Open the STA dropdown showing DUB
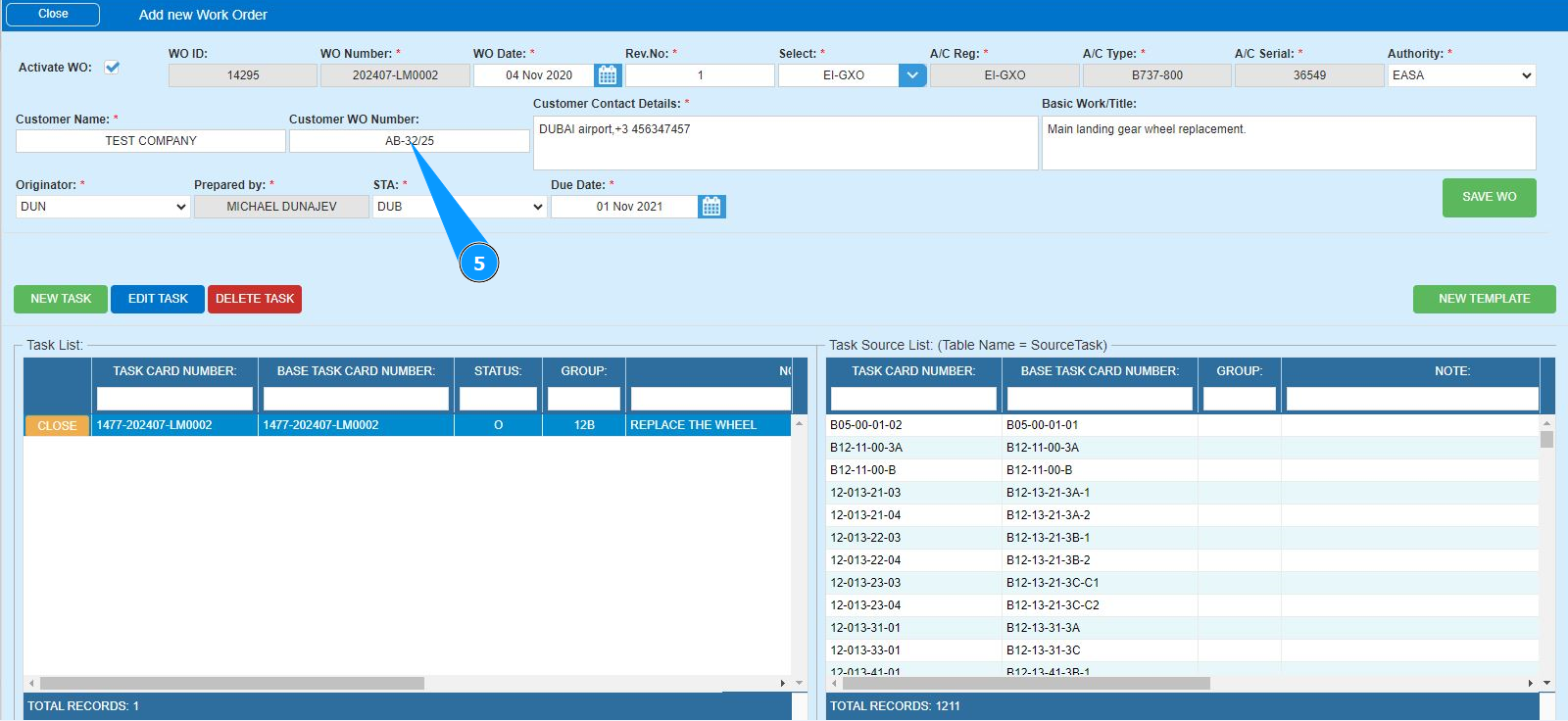The height and width of the screenshot is (721, 1568). click(460, 207)
